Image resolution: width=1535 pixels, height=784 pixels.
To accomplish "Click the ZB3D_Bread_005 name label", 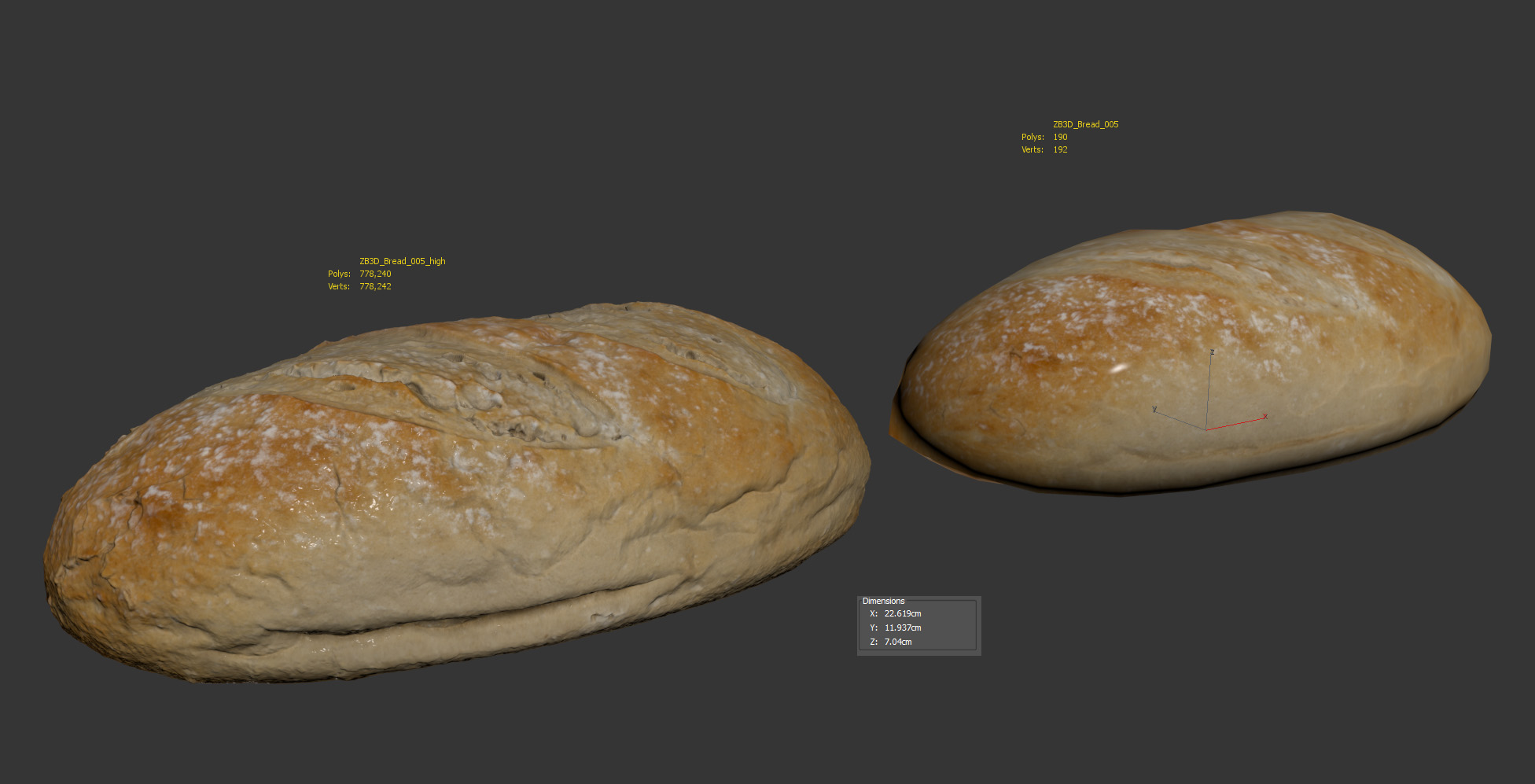I will [1085, 124].
